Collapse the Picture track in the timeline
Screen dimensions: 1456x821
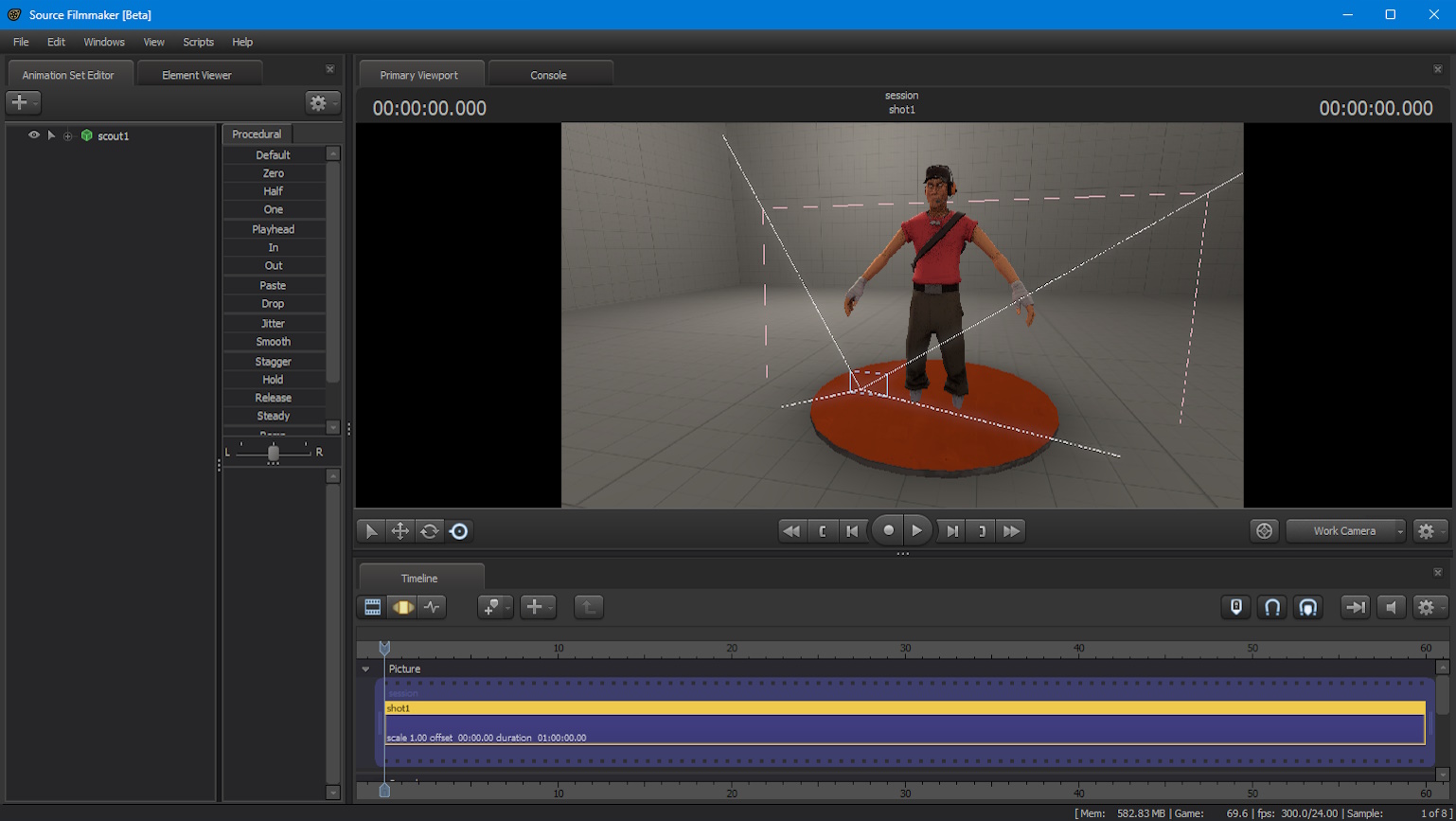pos(366,669)
